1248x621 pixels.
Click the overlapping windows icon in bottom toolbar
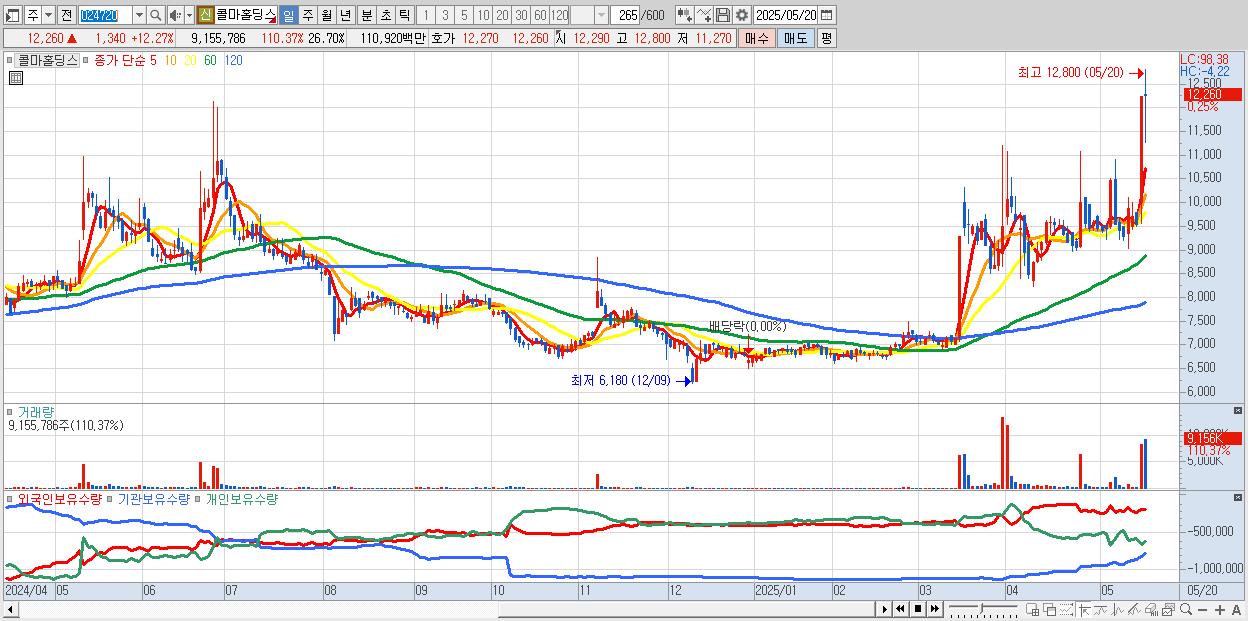pyautogui.click(x=1050, y=610)
